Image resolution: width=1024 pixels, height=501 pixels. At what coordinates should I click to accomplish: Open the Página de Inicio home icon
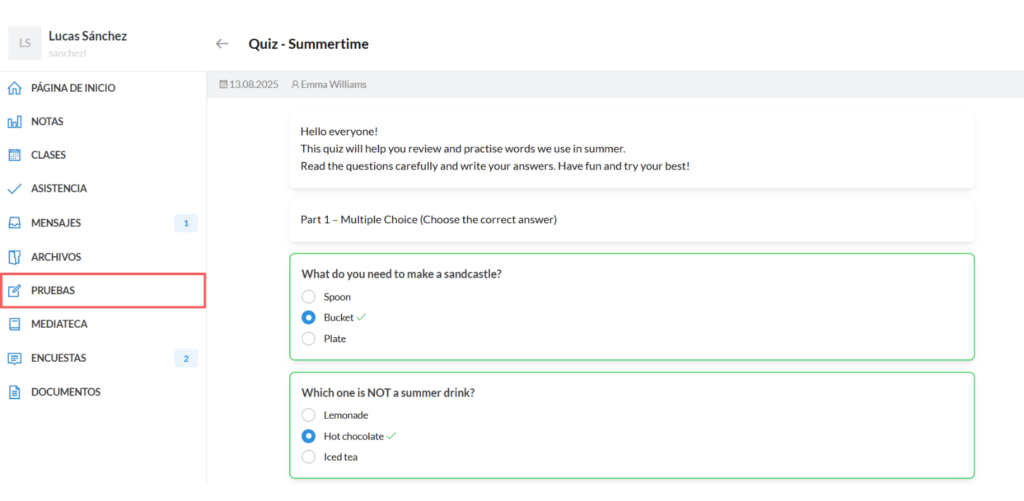point(15,88)
